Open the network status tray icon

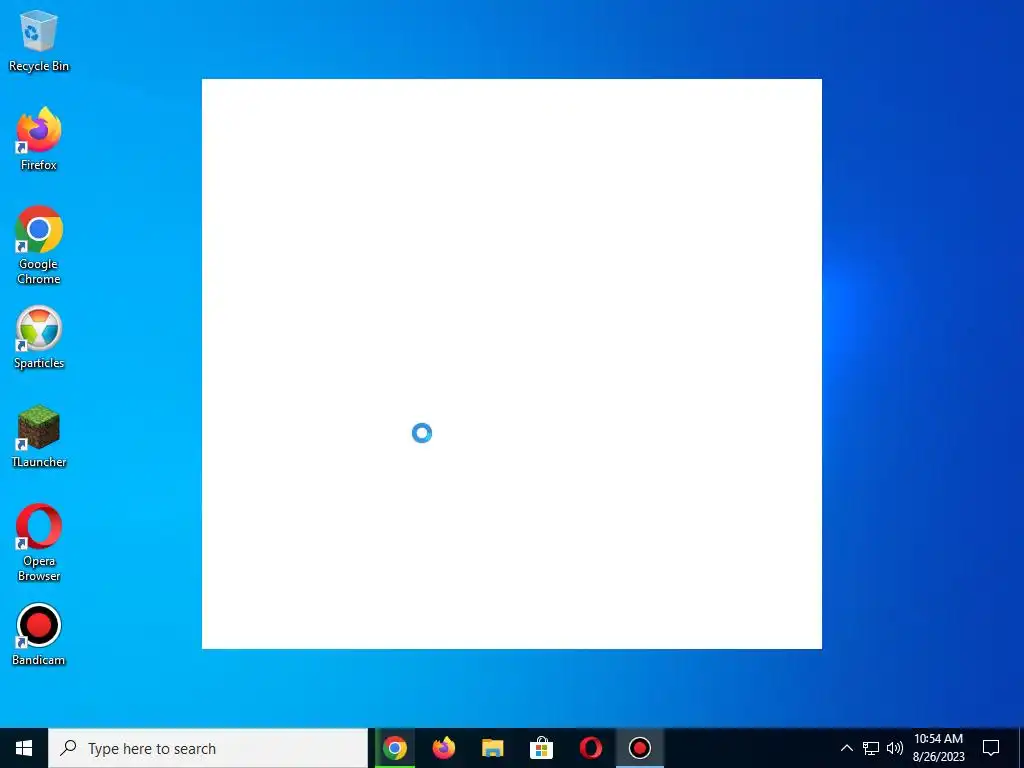[871, 748]
